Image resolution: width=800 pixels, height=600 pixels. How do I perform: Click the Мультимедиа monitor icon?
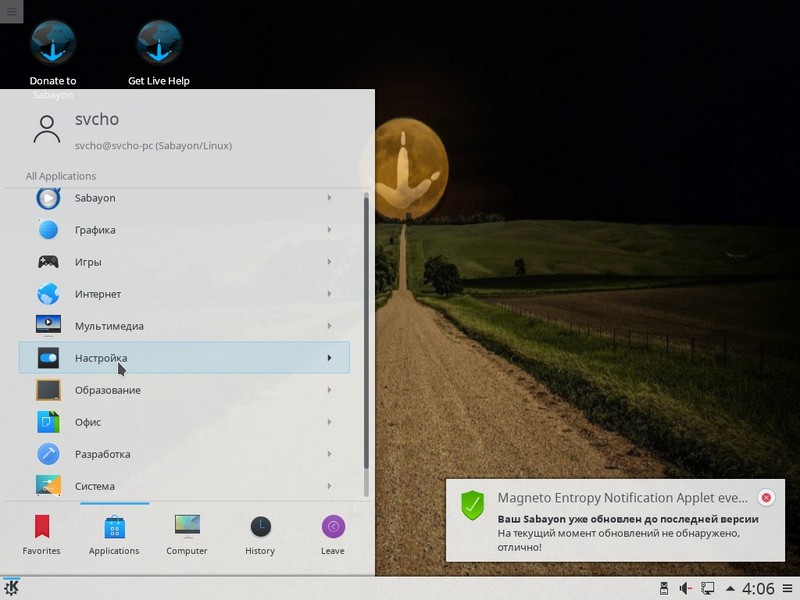pos(48,326)
